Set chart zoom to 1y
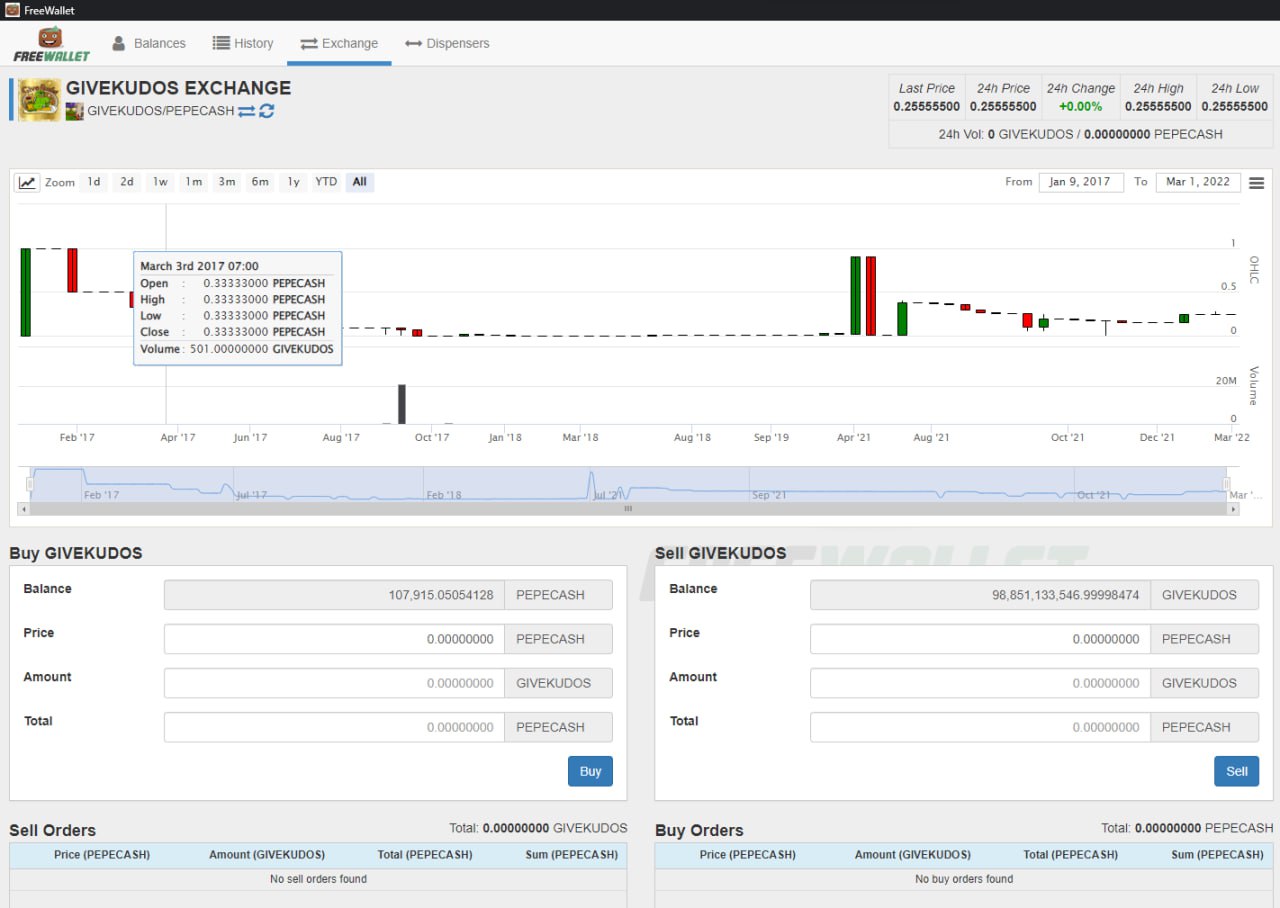 click(293, 182)
